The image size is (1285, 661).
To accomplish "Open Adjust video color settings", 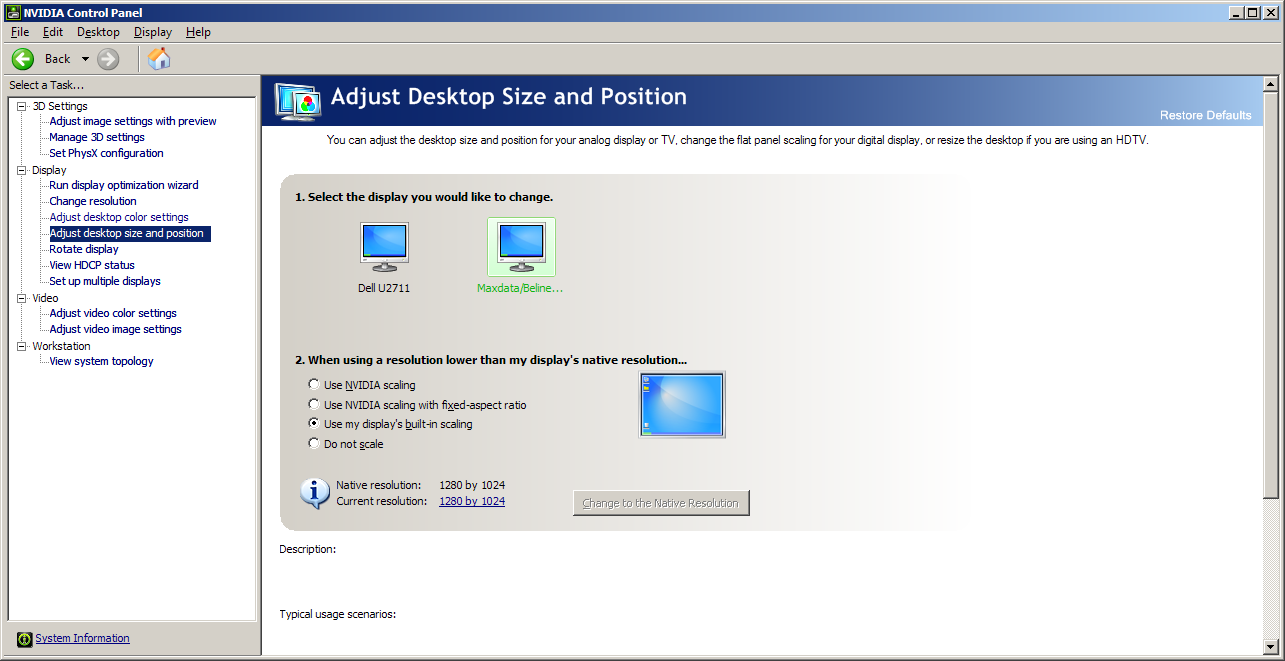I will [x=113, y=313].
